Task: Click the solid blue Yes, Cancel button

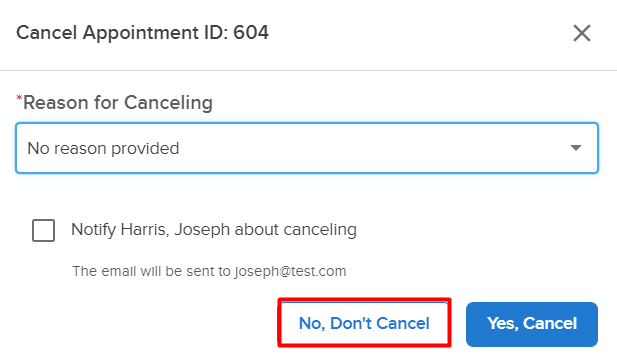Action: (x=532, y=324)
